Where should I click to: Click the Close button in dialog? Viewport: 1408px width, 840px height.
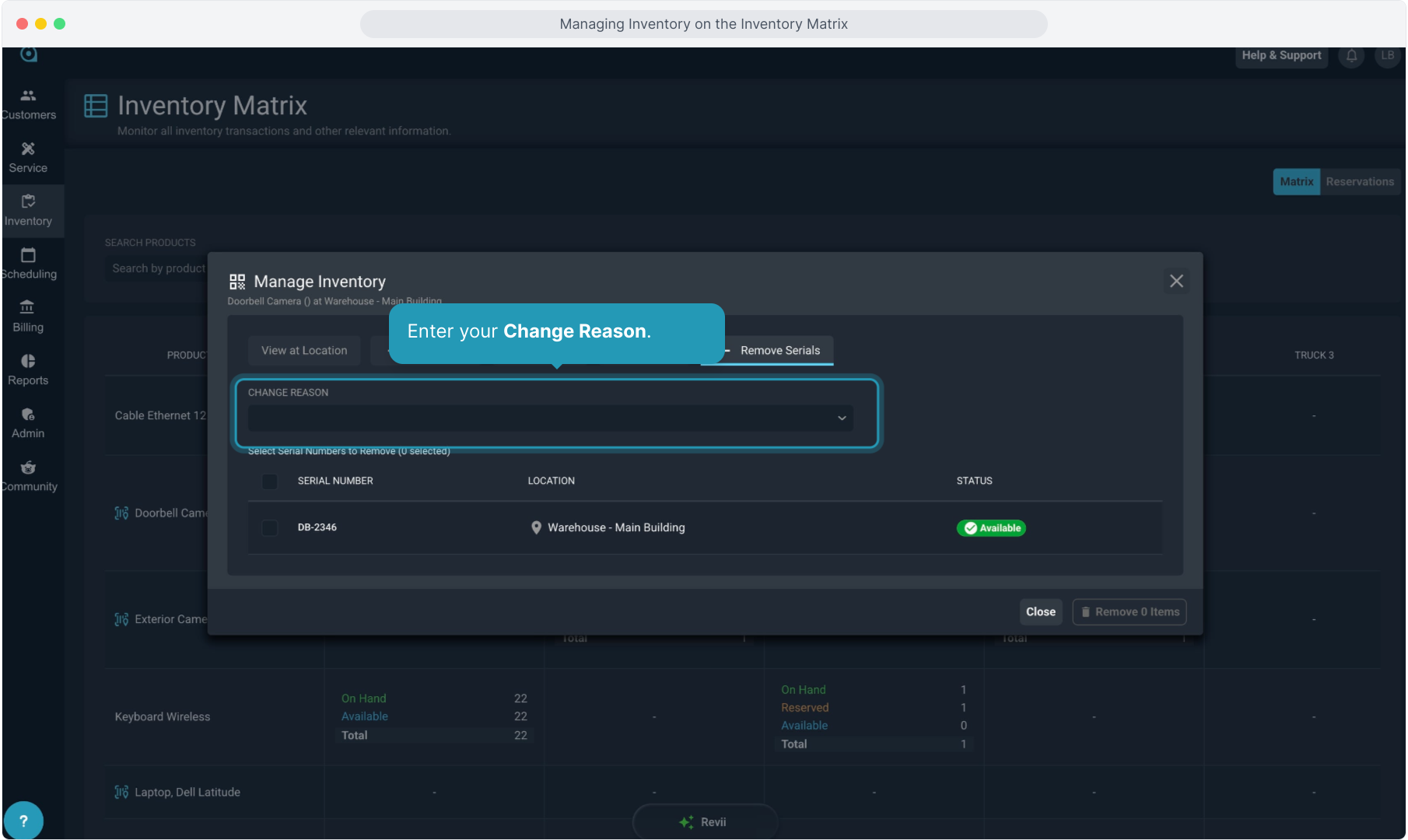point(1040,612)
